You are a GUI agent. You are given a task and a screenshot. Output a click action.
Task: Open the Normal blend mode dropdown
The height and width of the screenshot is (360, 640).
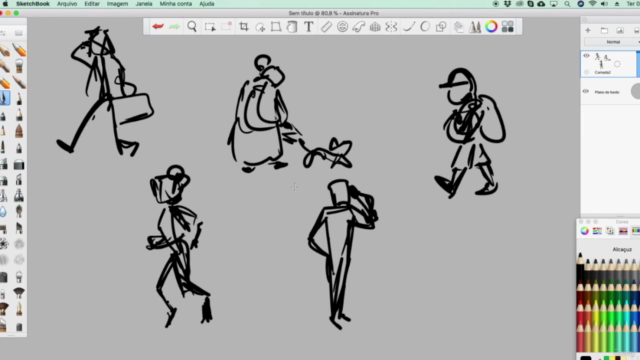tap(612, 42)
